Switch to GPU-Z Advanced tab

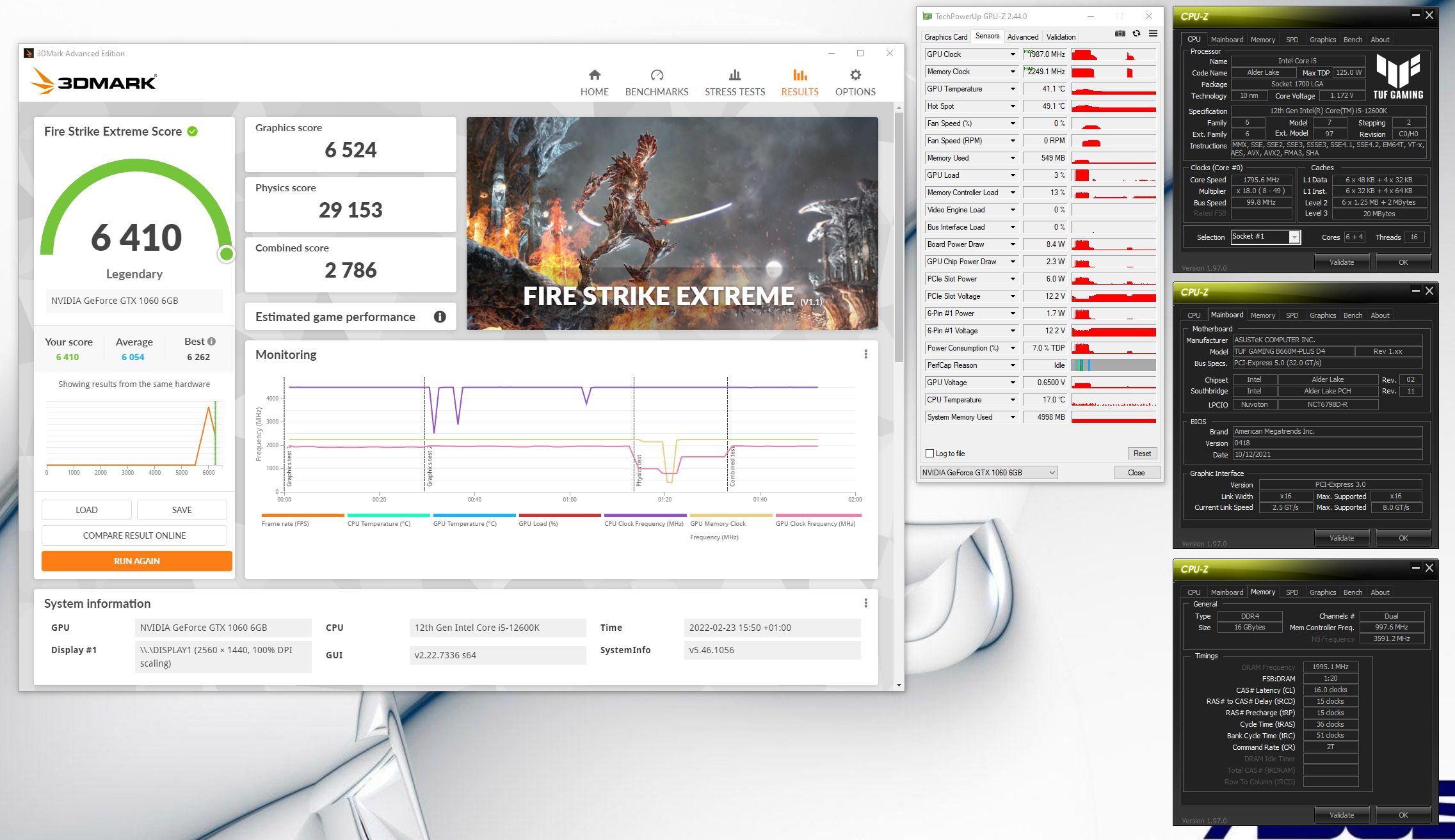pyautogui.click(x=1022, y=37)
